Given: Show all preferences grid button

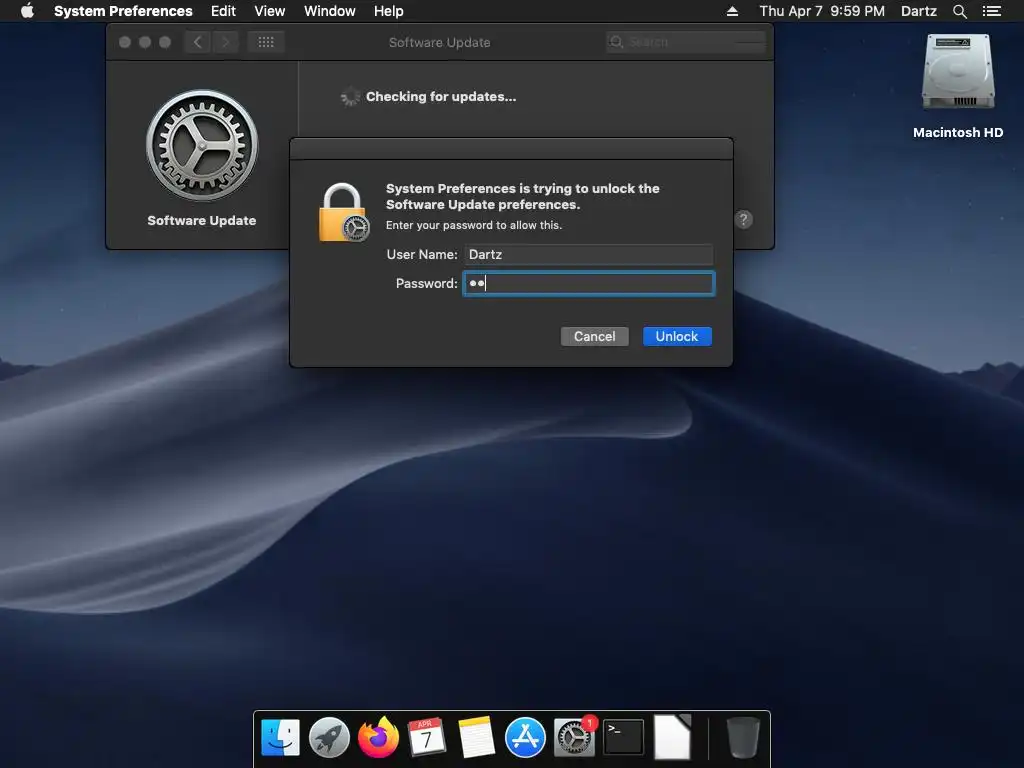Looking at the screenshot, I should click(x=266, y=42).
